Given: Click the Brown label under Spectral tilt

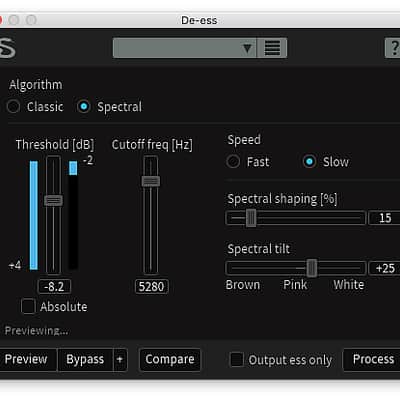Looking at the screenshot, I should (x=243, y=285).
